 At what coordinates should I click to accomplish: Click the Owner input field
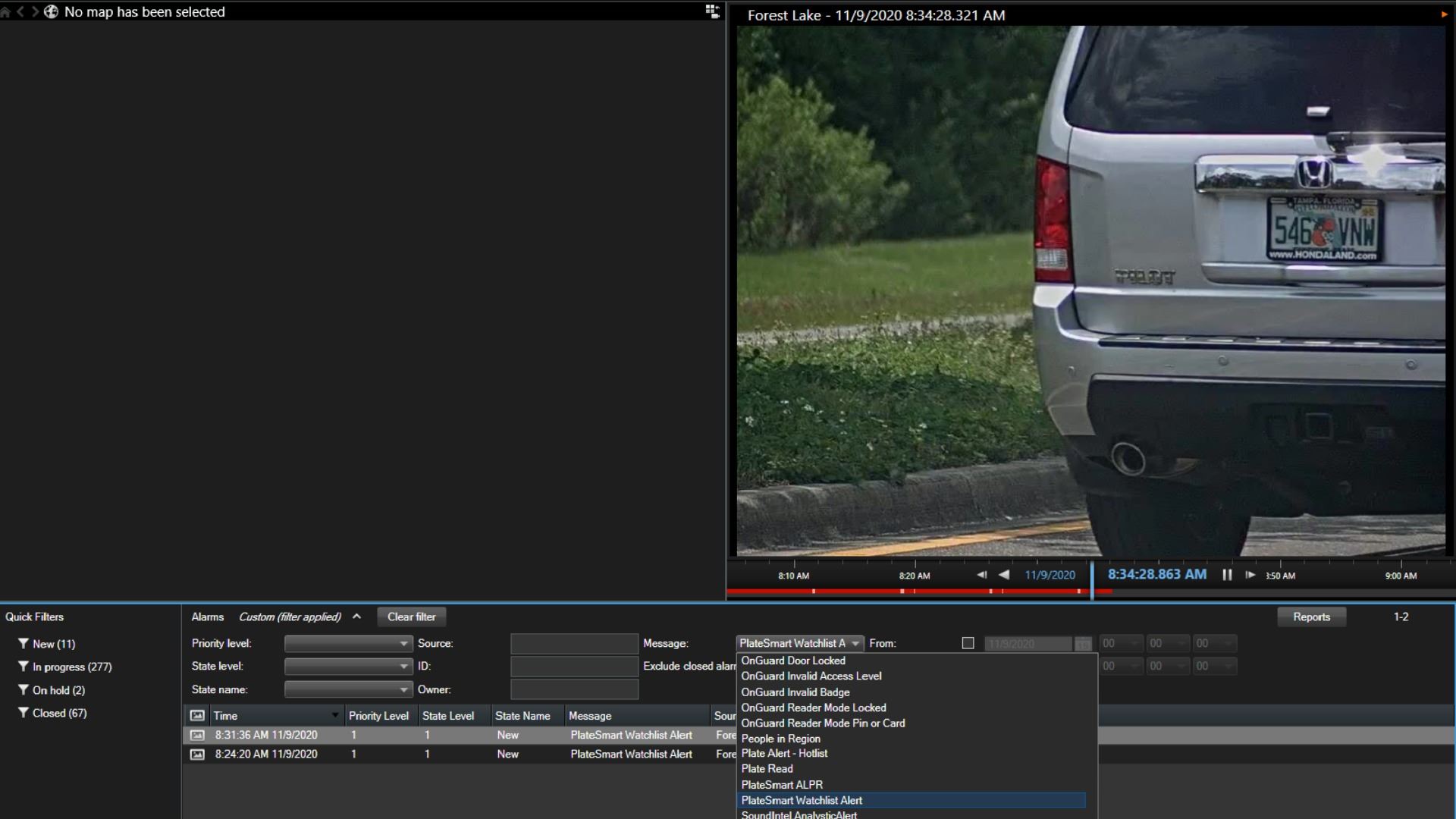(x=574, y=689)
